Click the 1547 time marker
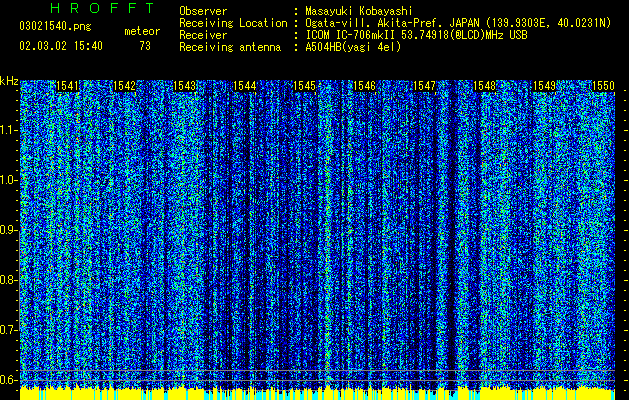This screenshot has width=629, height=400. [424, 86]
